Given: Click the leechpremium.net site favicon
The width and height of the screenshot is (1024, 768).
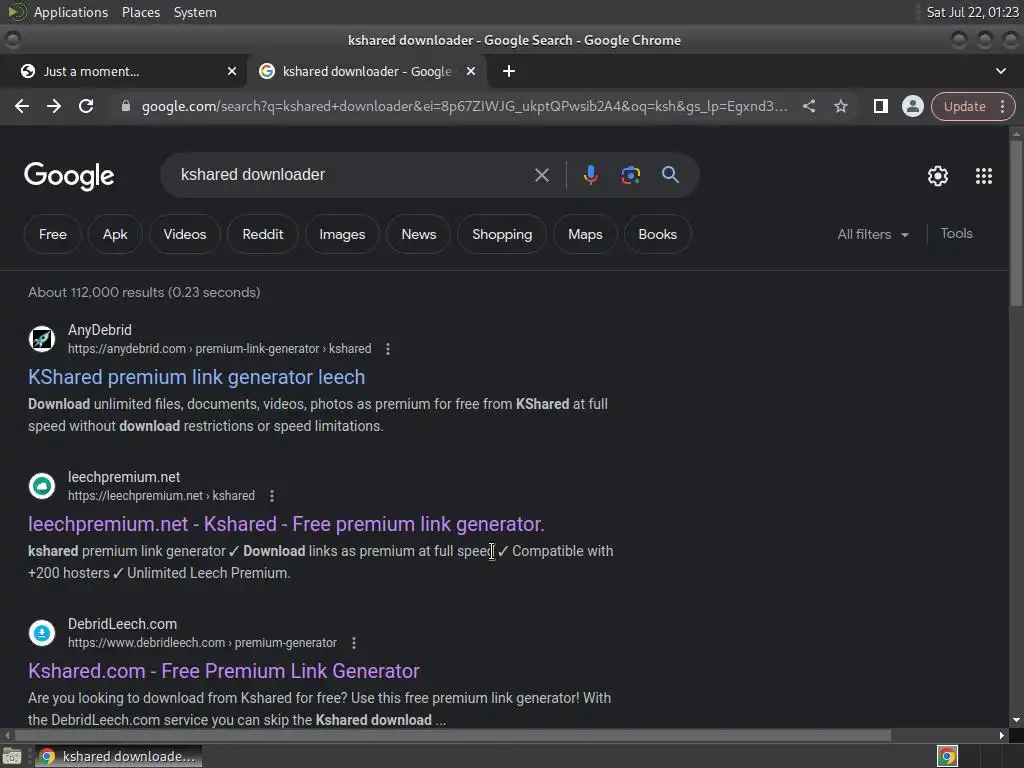Looking at the screenshot, I should (x=42, y=486).
